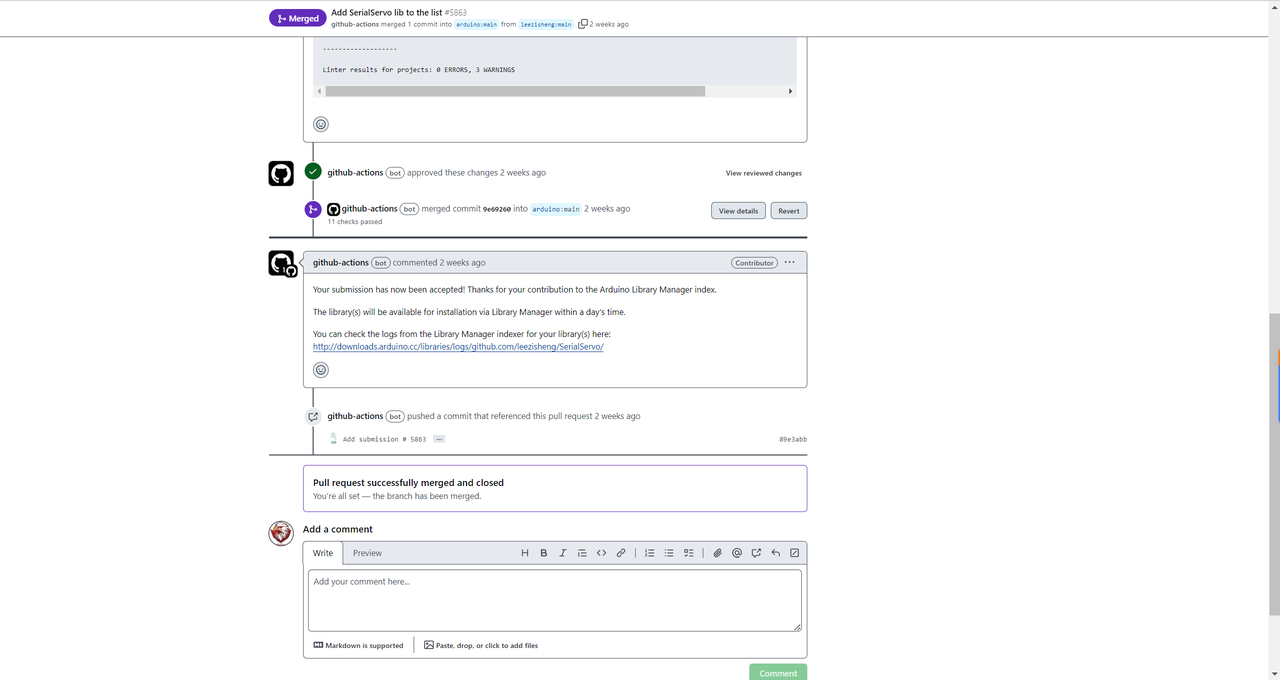This screenshot has height=680, width=1280.
Task: Add emoji reaction under submission accepted comment
Action: (x=321, y=370)
